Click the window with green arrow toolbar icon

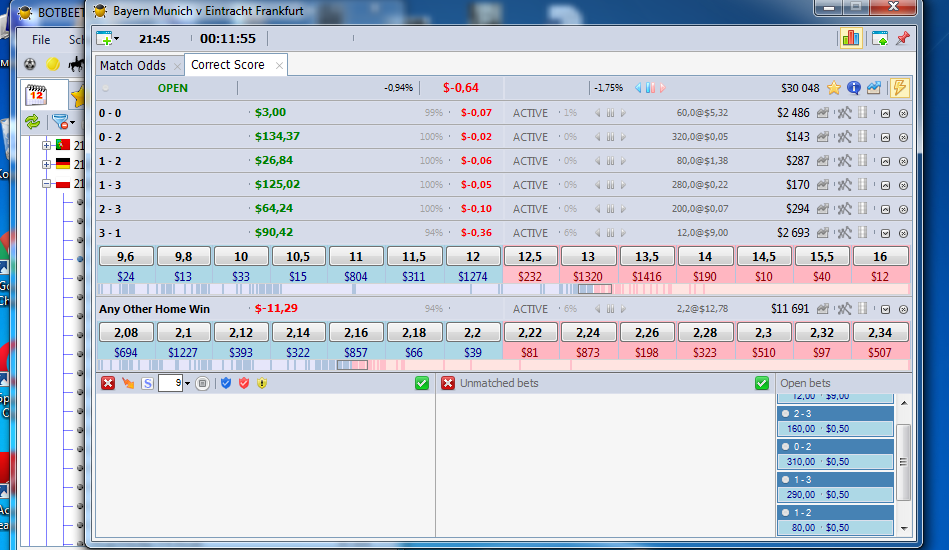tap(880, 39)
